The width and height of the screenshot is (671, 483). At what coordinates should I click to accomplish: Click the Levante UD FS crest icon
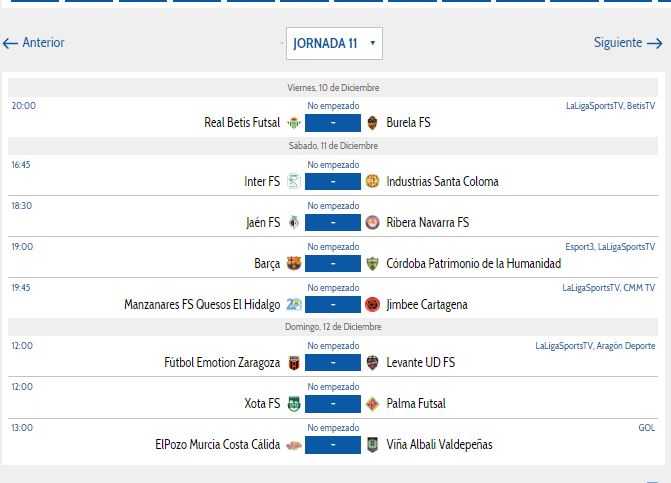(372, 363)
